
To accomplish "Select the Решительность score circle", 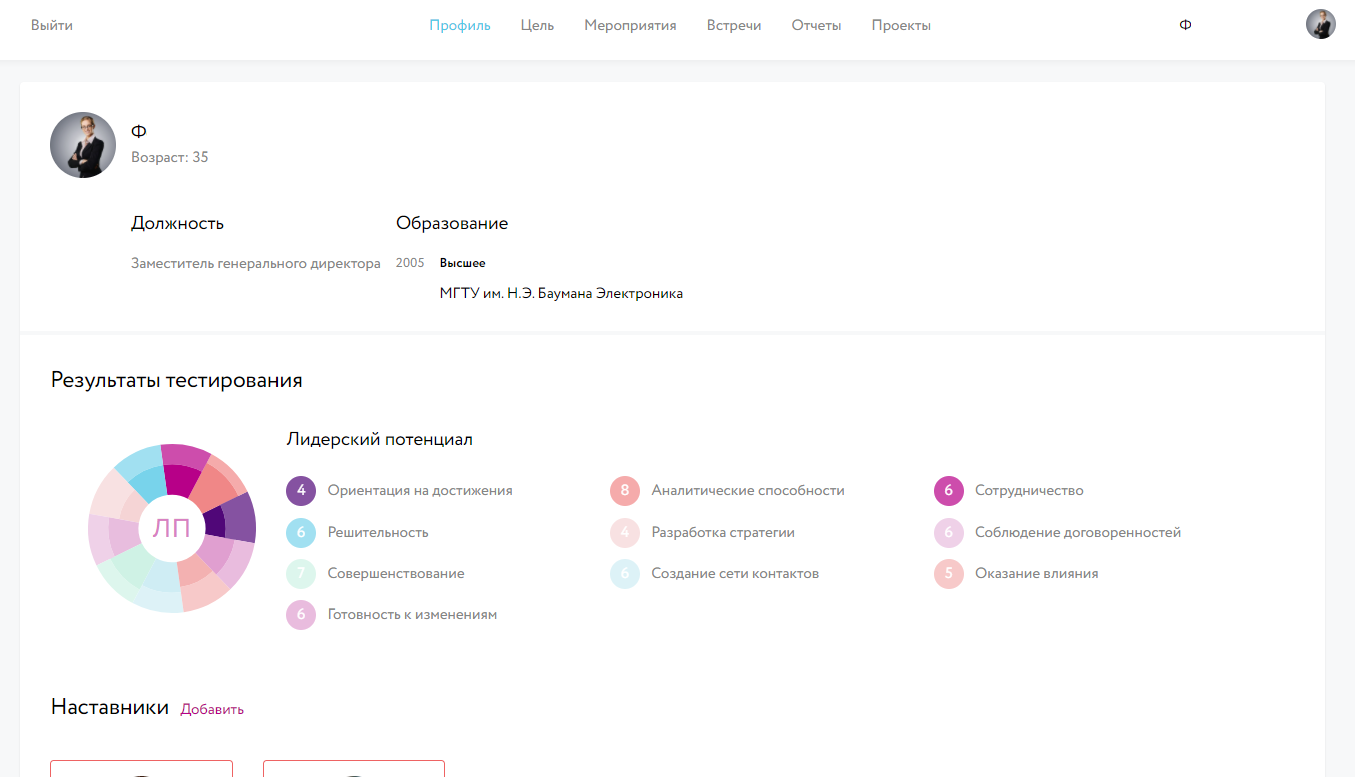I will 301,533.
